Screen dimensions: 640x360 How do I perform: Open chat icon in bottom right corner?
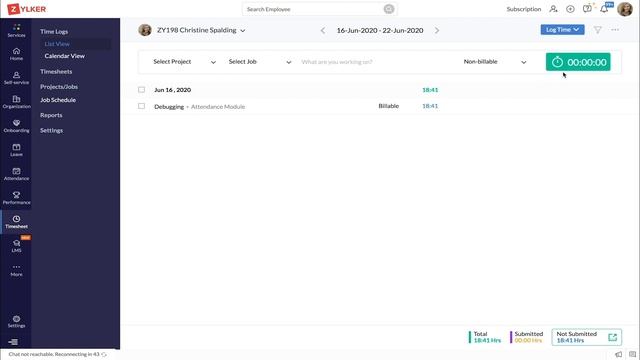click(633, 354)
